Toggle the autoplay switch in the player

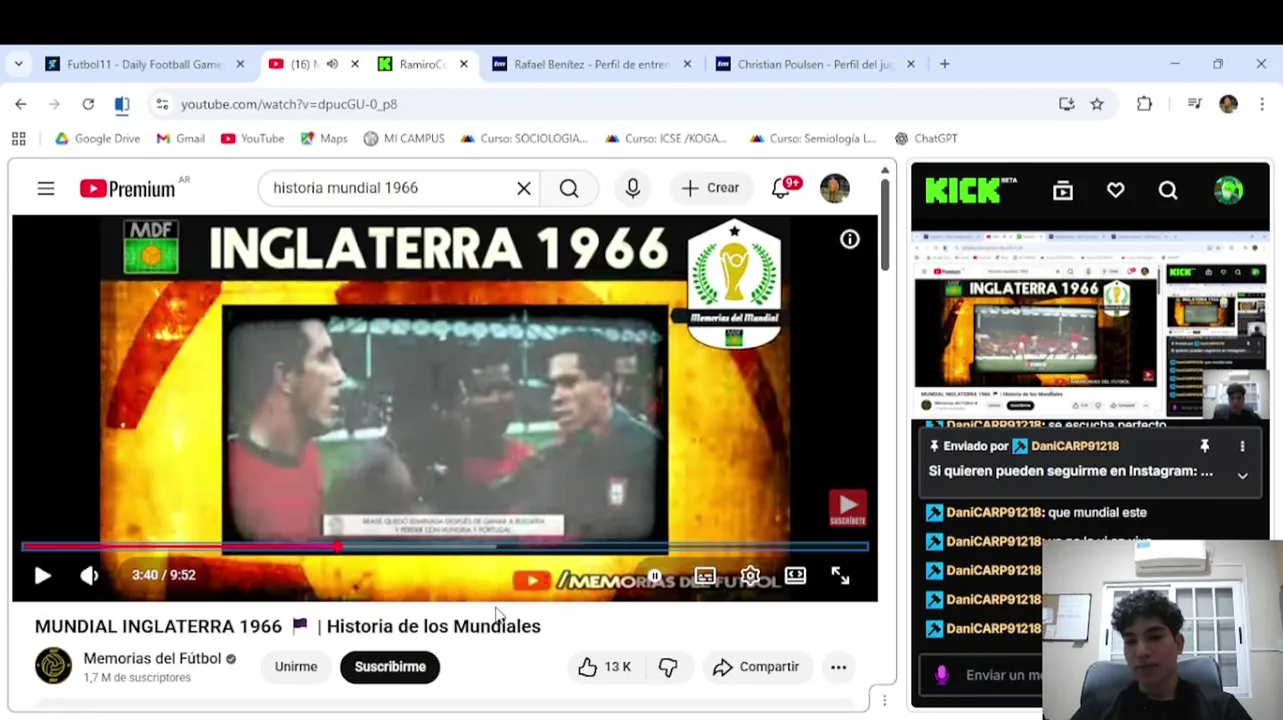653,576
